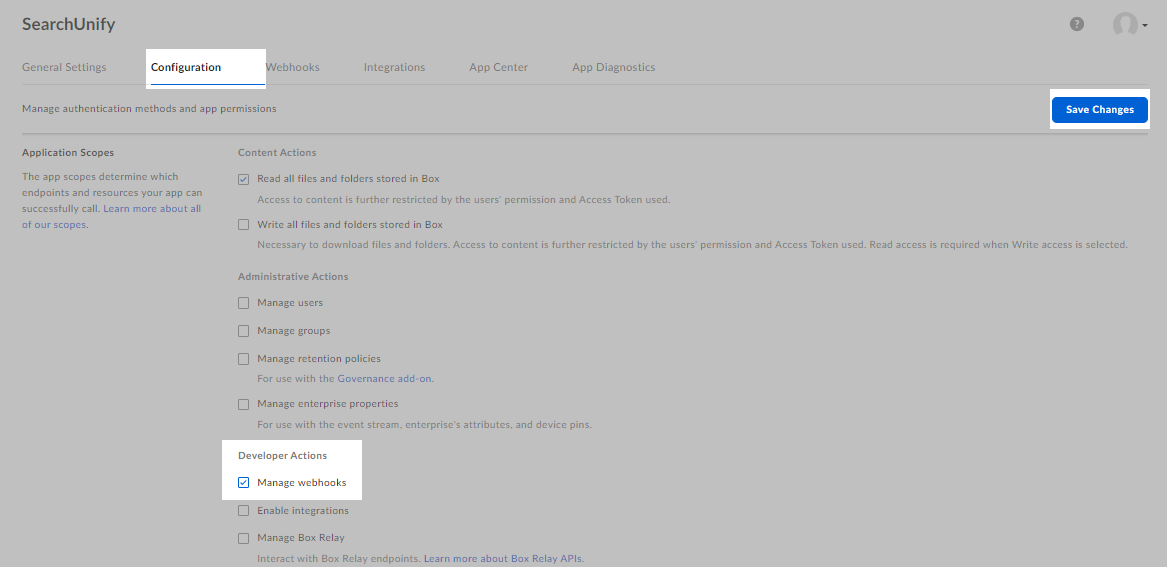
Task: Uncheck Read all files and folders checkbox
Action: tap(244, 179)
